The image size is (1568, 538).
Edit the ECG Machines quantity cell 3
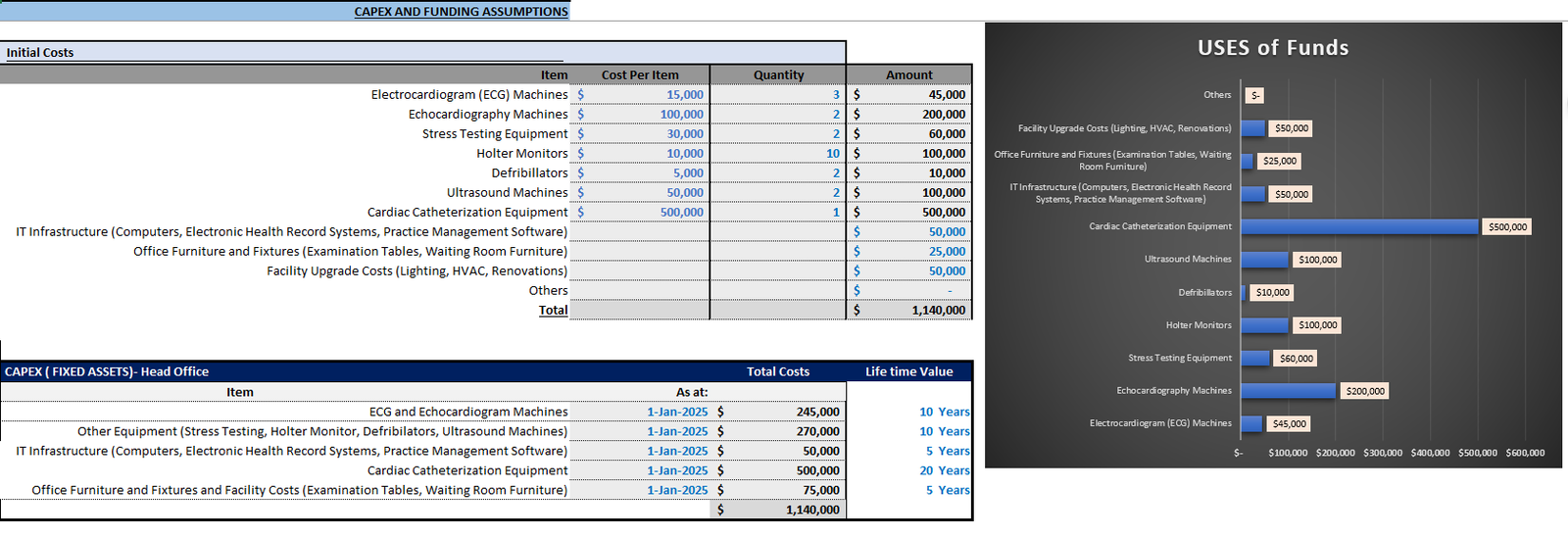pos(778,94)
